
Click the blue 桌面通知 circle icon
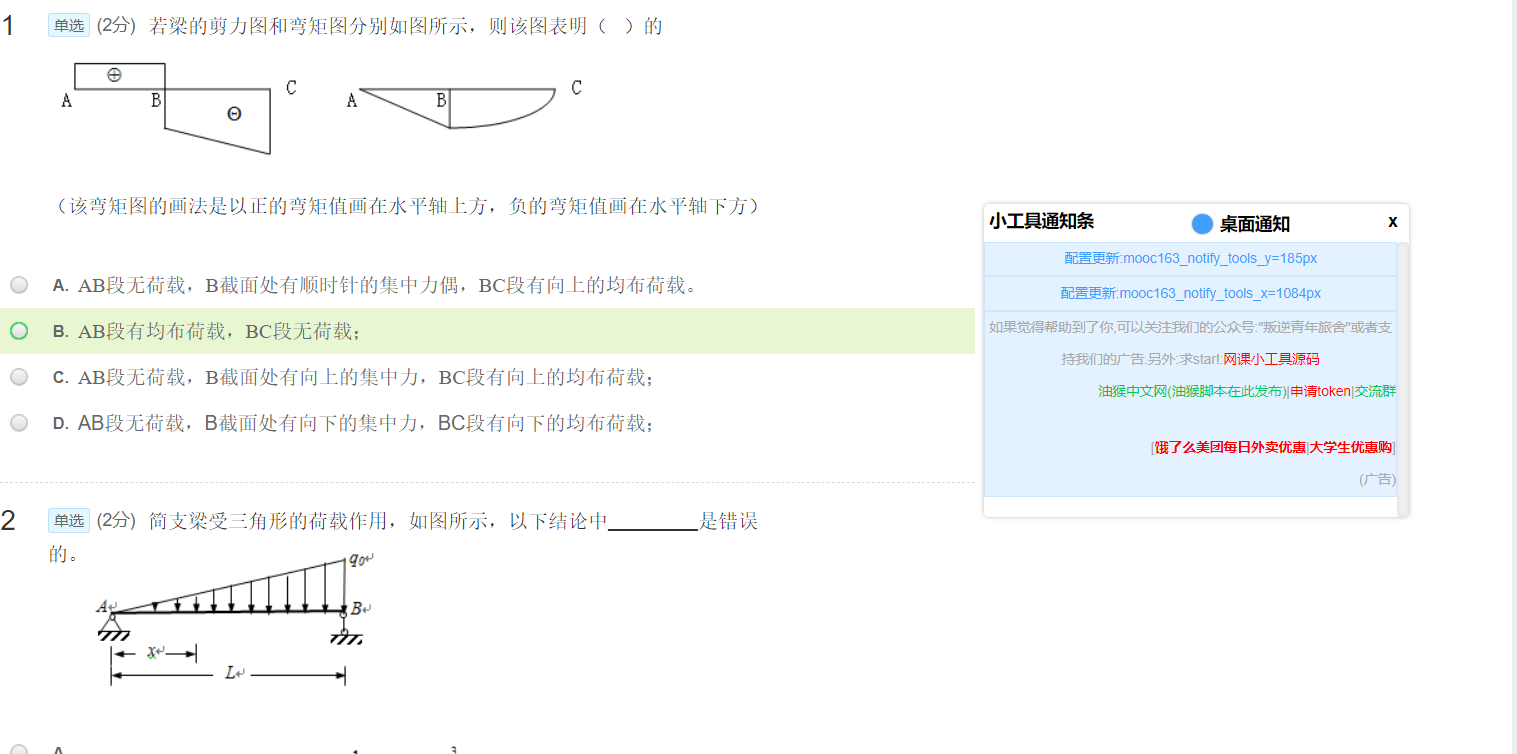(1203, 223)
